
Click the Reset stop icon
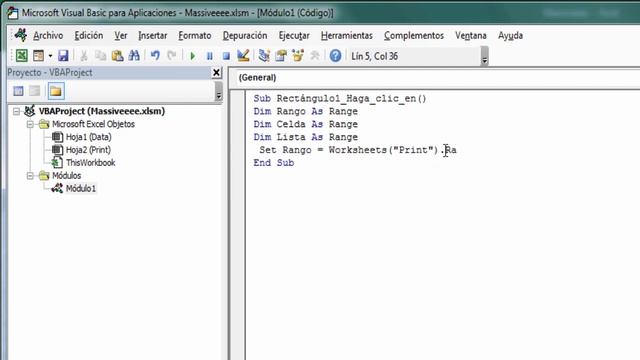point(226,56)
